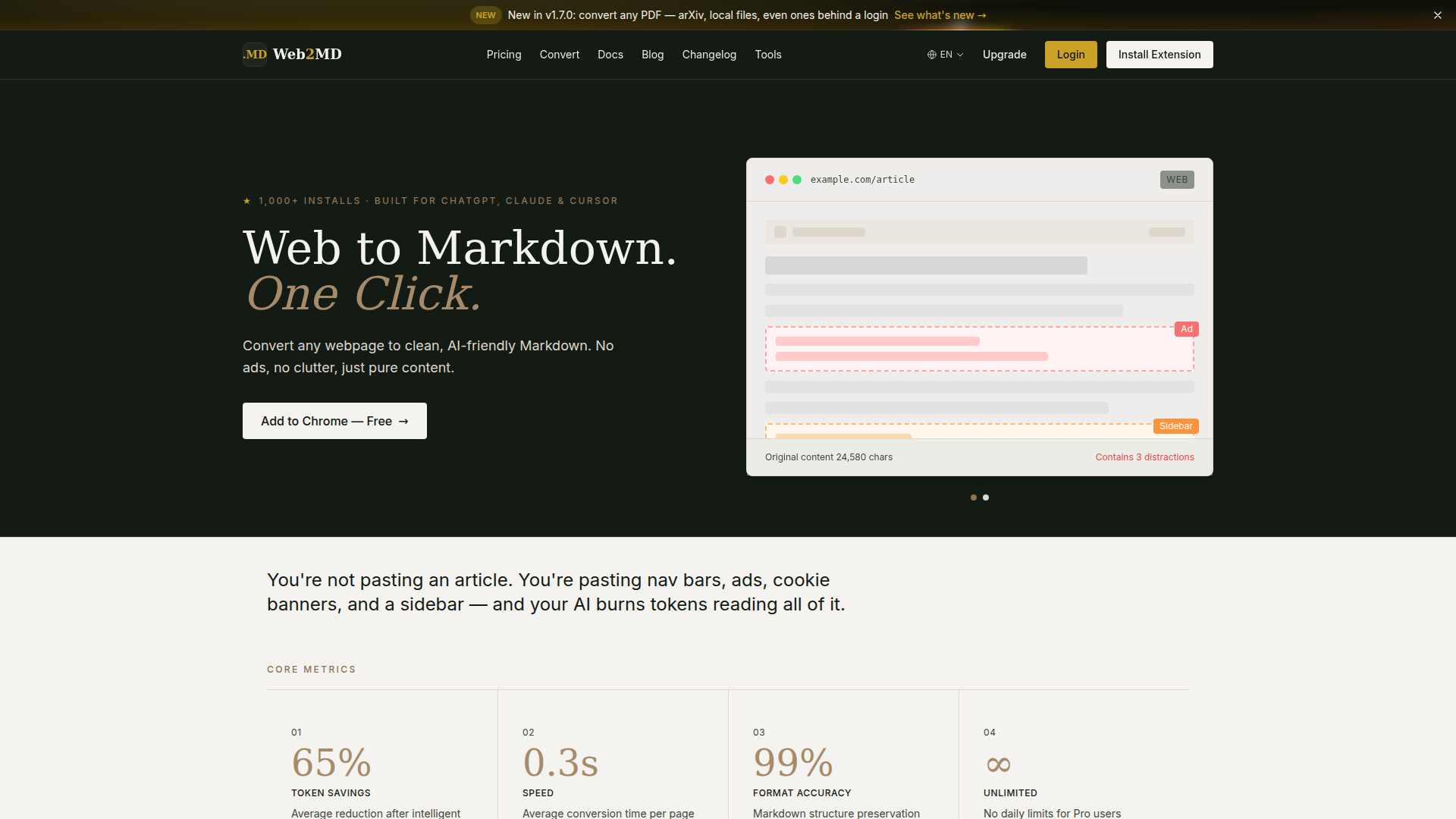This screenshot has width=1456, height=819.
Task: Select the Tools nav item
Action: pyautogui.click(x=768, y=55)
